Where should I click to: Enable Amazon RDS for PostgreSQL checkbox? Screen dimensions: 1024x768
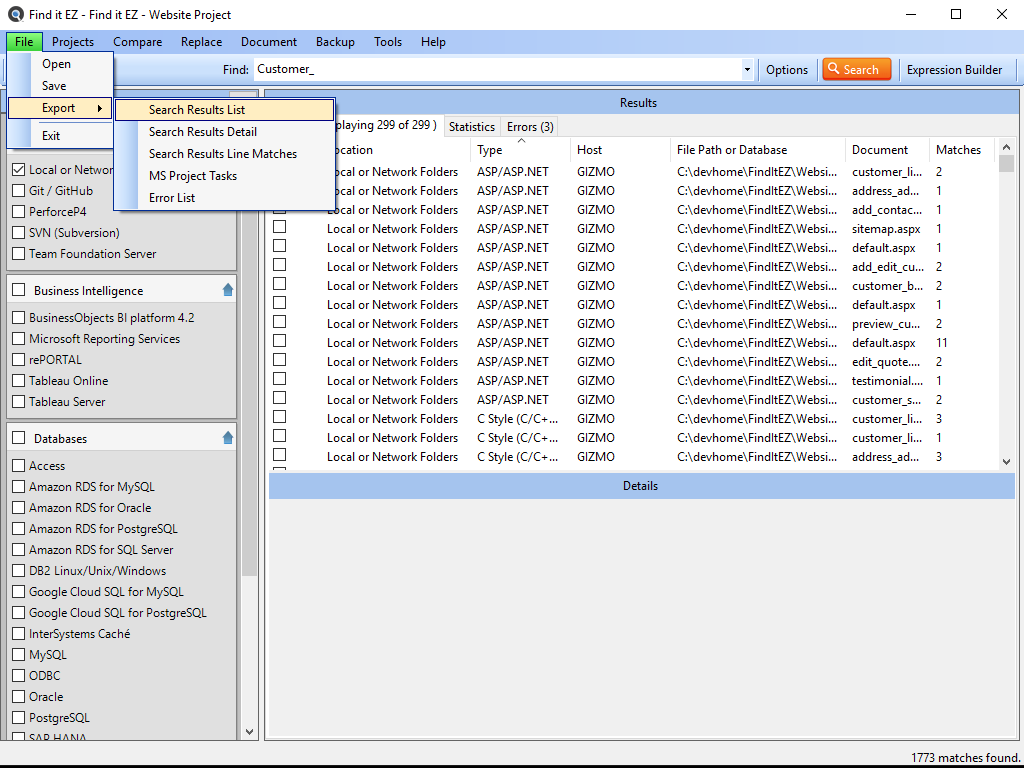(x=19, y=528)
